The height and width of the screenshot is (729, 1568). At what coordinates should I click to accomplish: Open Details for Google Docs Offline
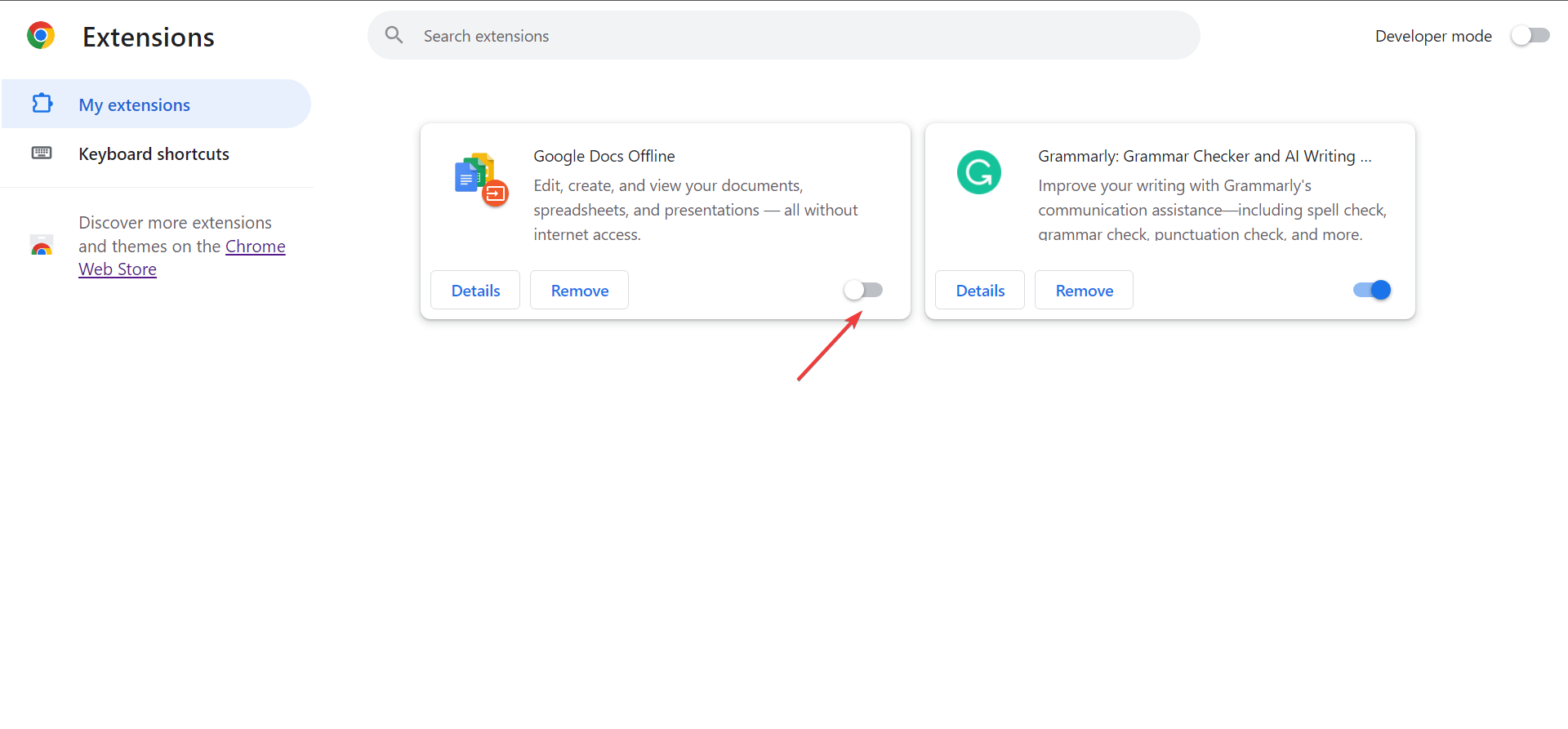475,290
